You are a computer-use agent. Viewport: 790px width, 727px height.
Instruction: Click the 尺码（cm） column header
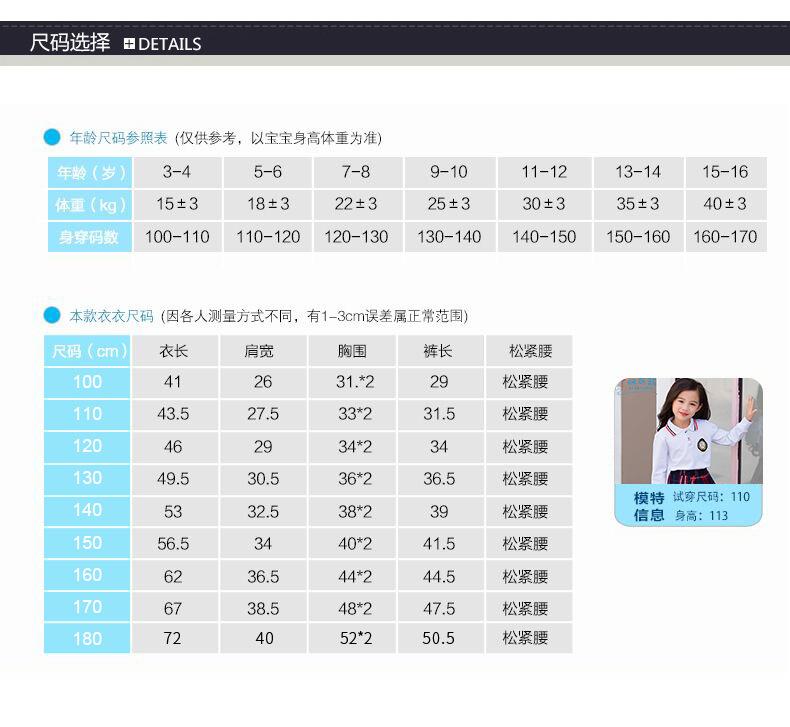click(x=88, y=351)
